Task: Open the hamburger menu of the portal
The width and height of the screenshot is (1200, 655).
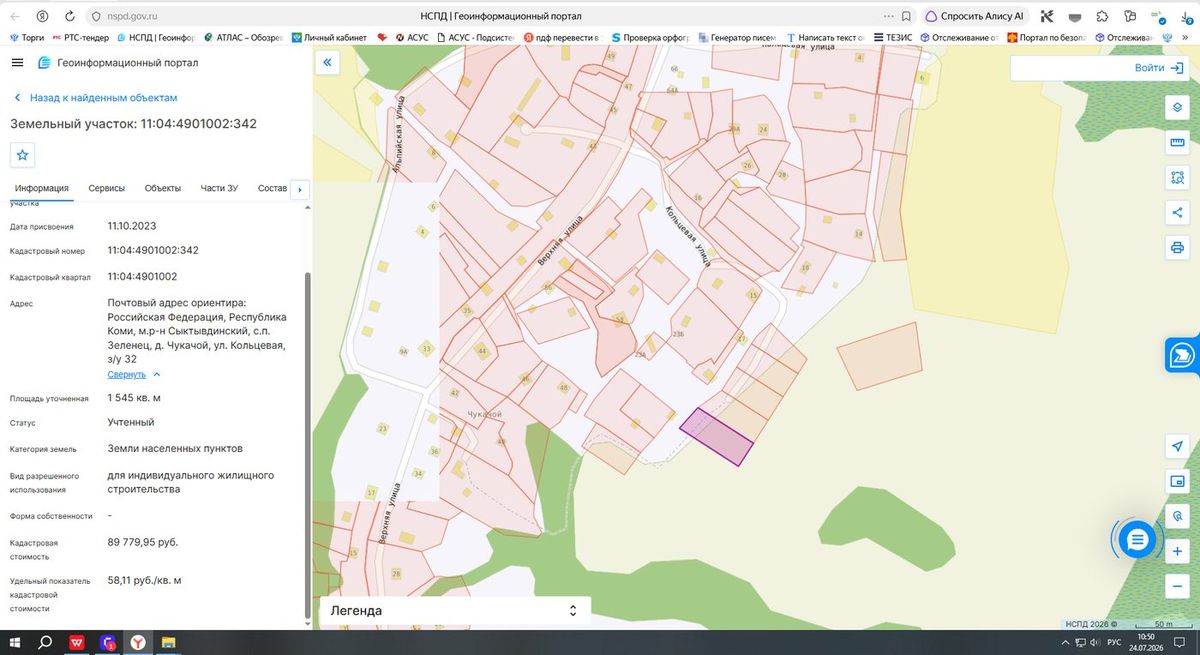Action: click(x=17, y=62)
